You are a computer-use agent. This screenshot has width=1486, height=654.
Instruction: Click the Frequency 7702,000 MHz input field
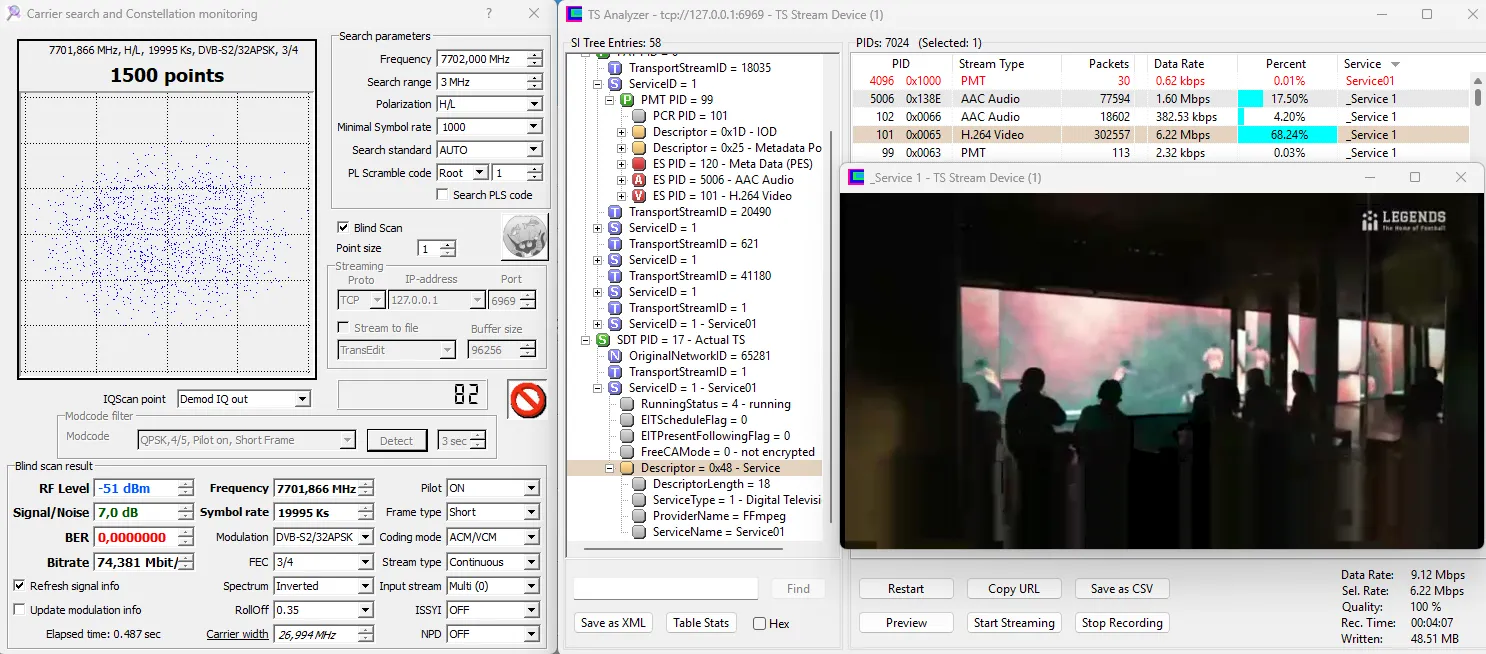pos(480,59)
